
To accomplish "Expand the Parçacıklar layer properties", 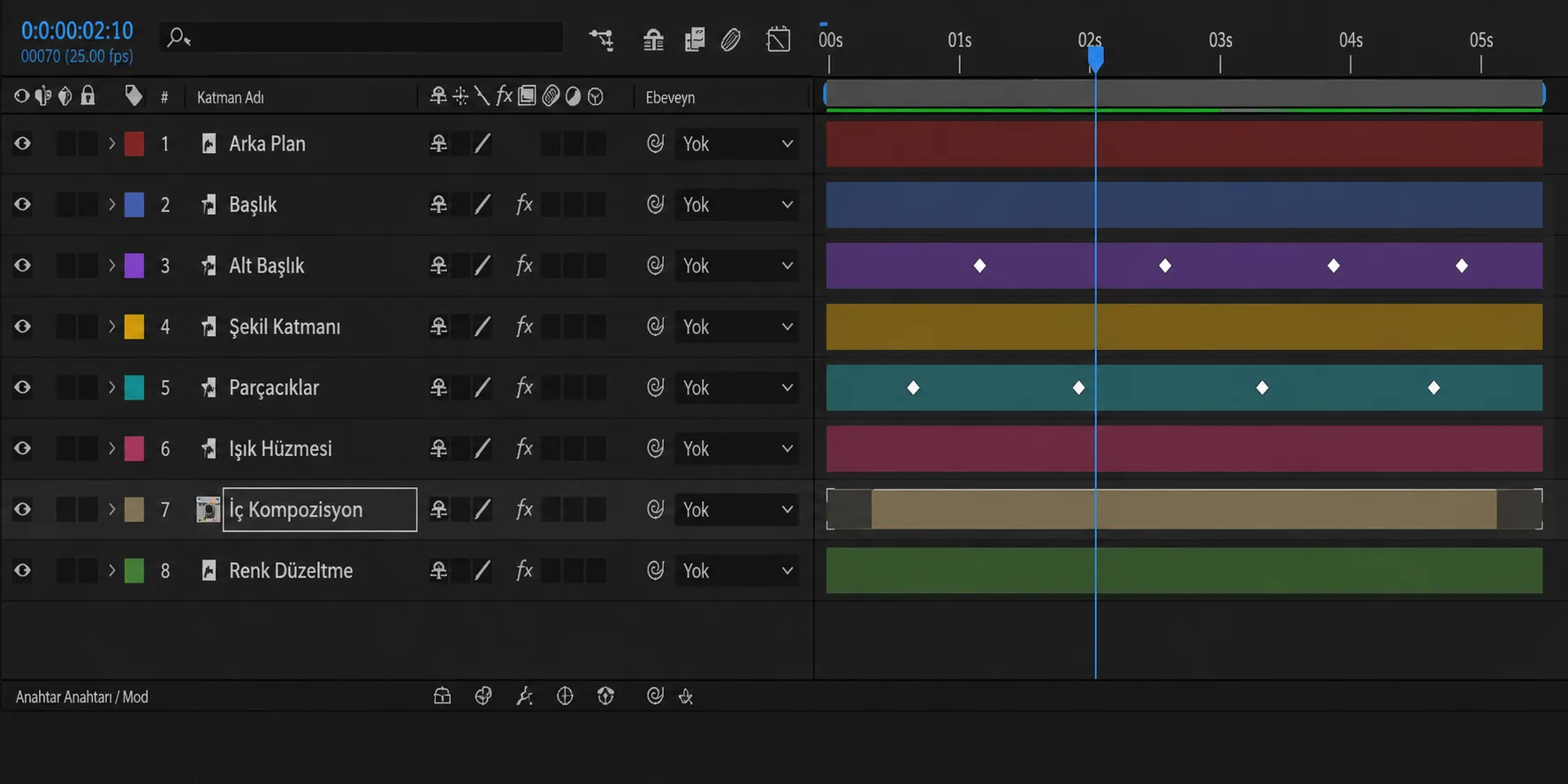I will coord(112,387).
